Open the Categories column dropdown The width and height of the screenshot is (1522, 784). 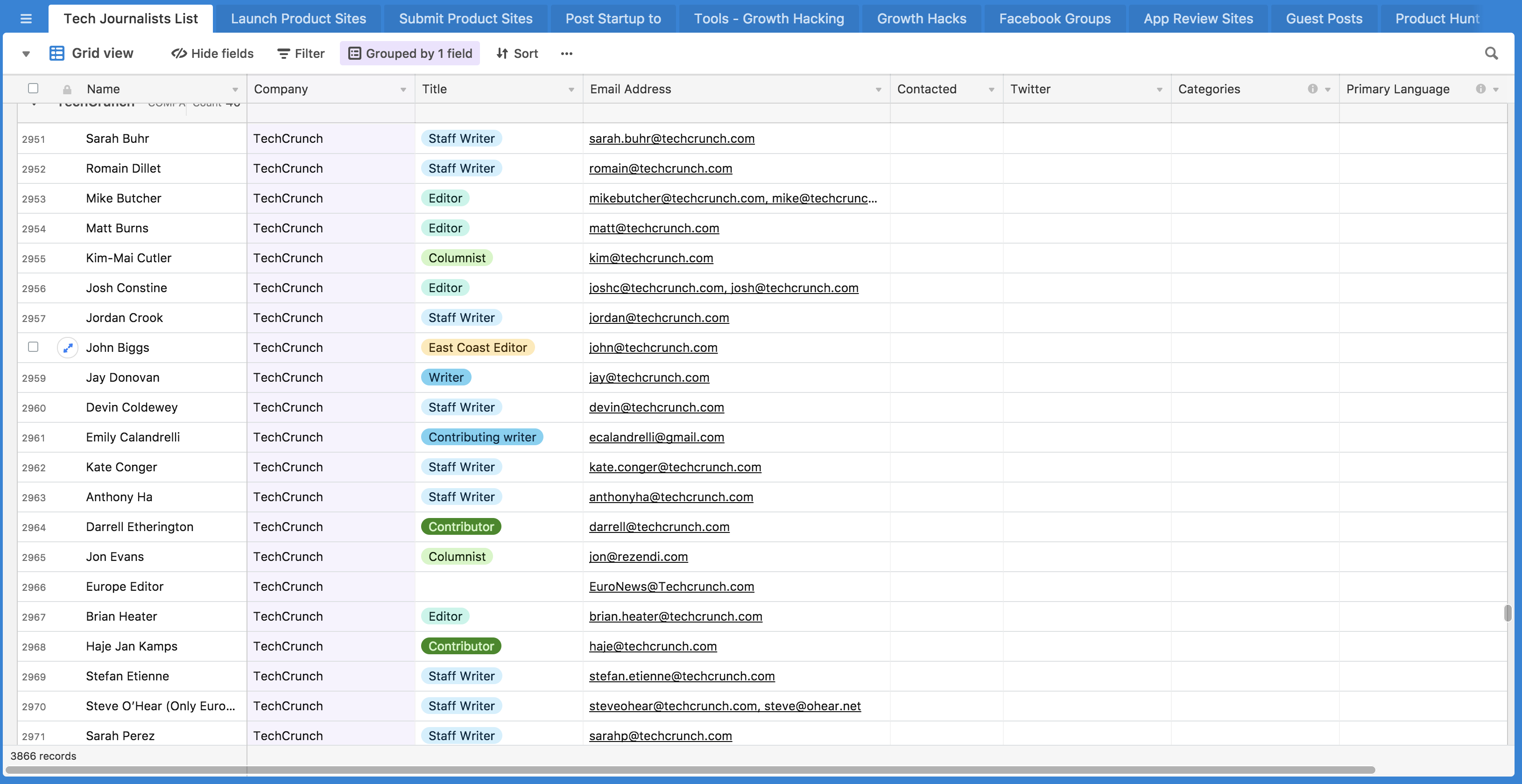click(1328, 90)
